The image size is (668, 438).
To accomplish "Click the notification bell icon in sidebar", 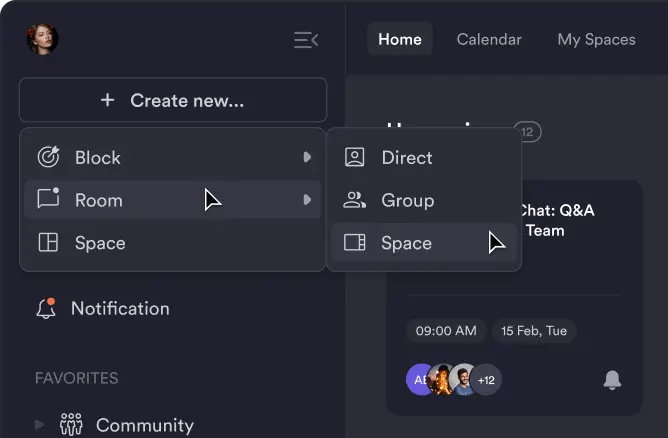I will (46, 308).
